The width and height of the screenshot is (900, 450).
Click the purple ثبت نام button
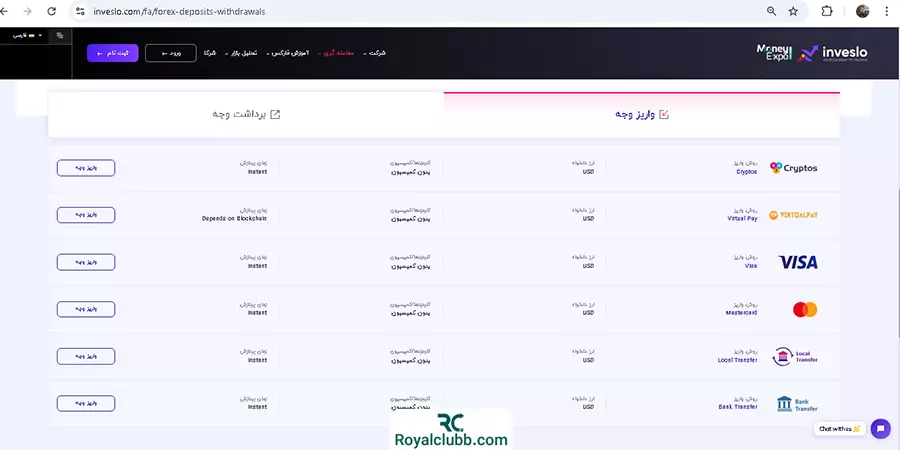[112, 53]
